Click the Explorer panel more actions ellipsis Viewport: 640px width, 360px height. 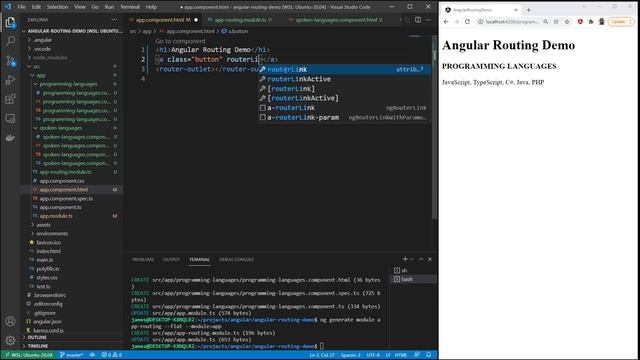114,20
